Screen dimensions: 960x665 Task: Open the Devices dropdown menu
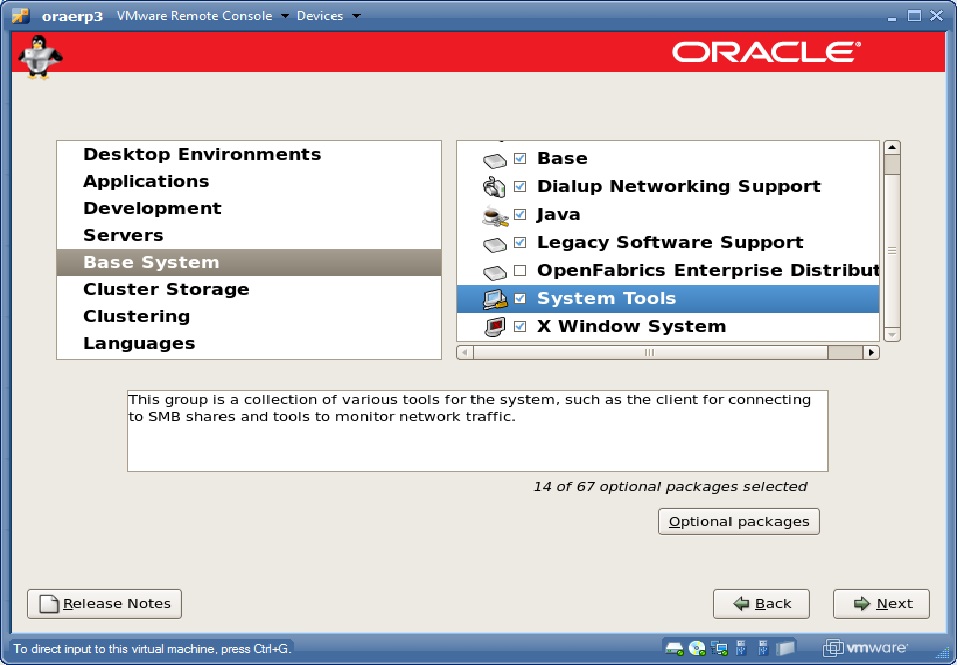[x=328, y=16]
